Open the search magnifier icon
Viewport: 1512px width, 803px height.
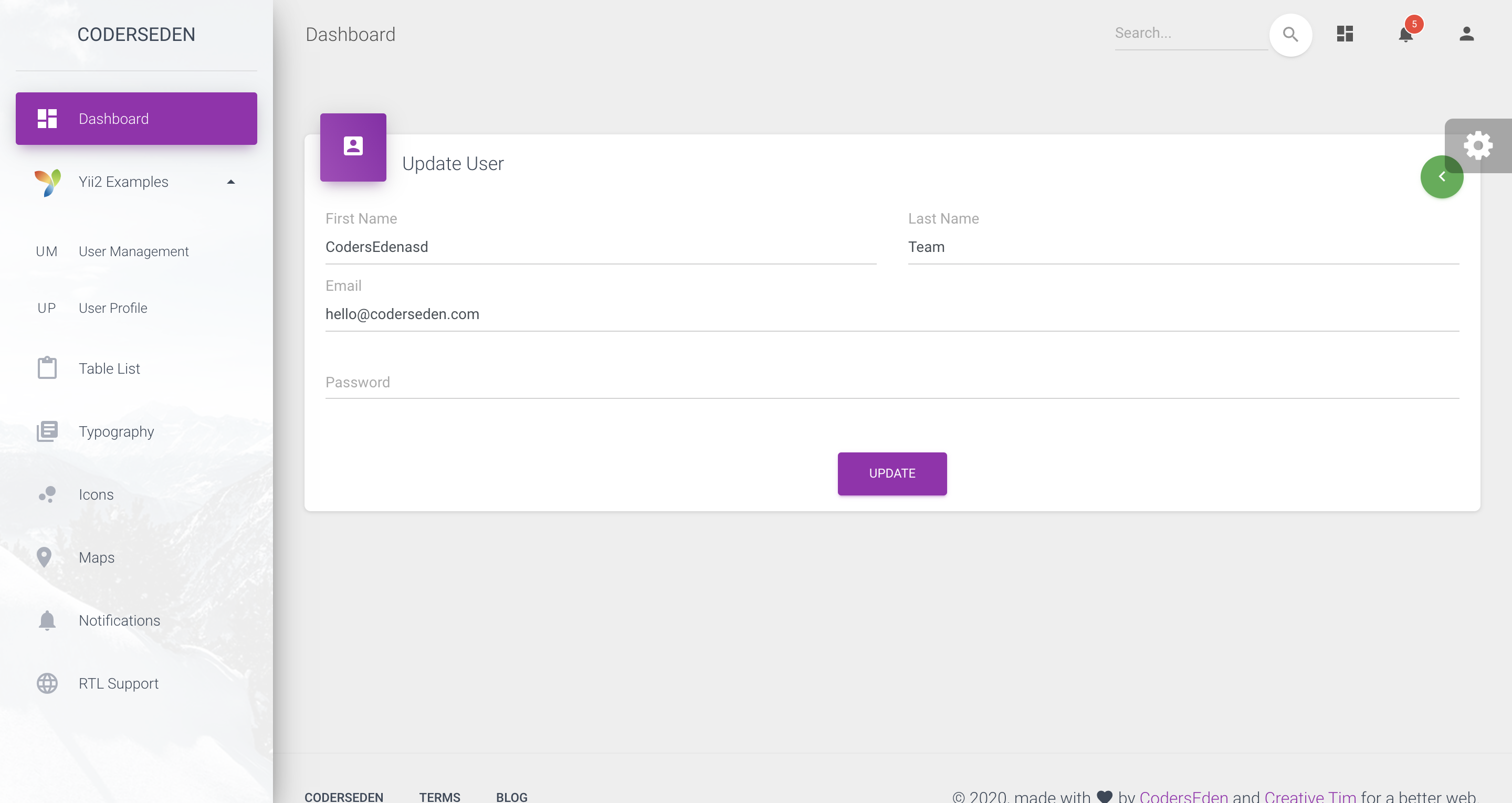tap(1290, 34)
